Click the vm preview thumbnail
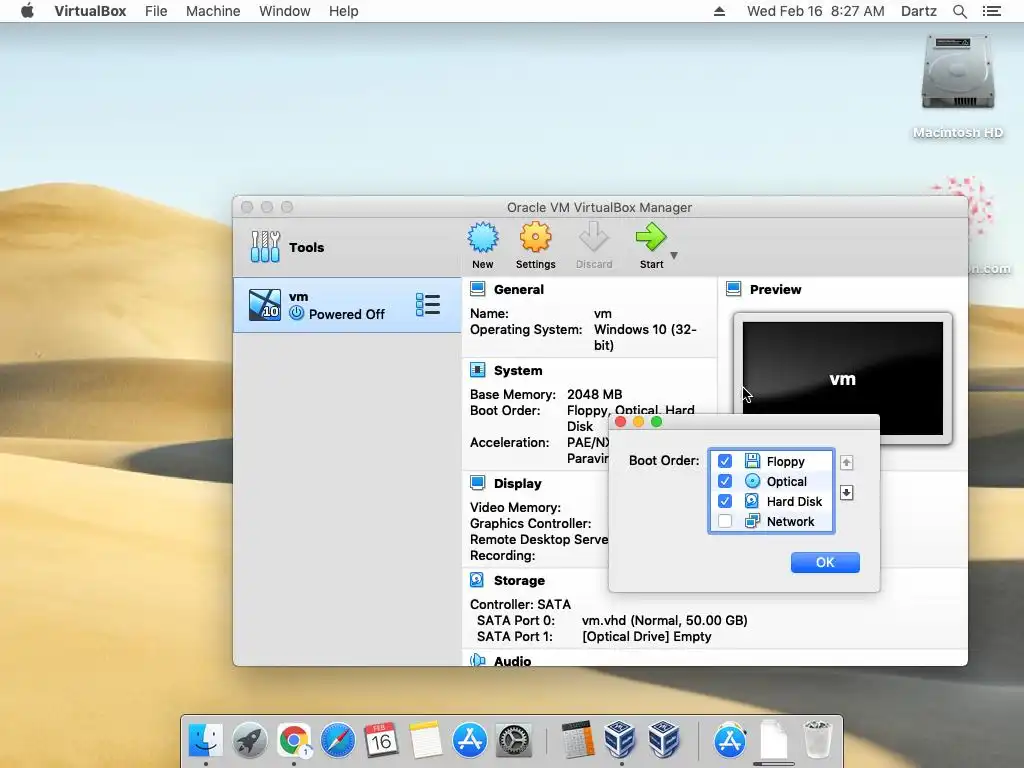Image resolution: width=1024 pixels, height=768 pixels. coord(842,379)
